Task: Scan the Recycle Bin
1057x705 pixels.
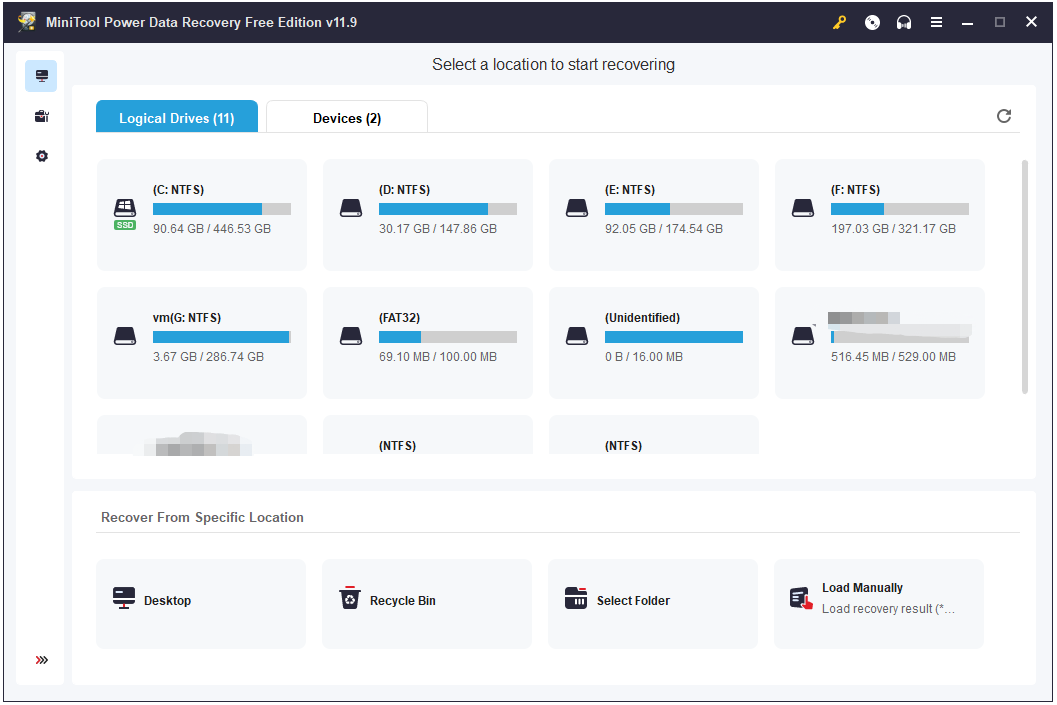Action: pos(427,601)
